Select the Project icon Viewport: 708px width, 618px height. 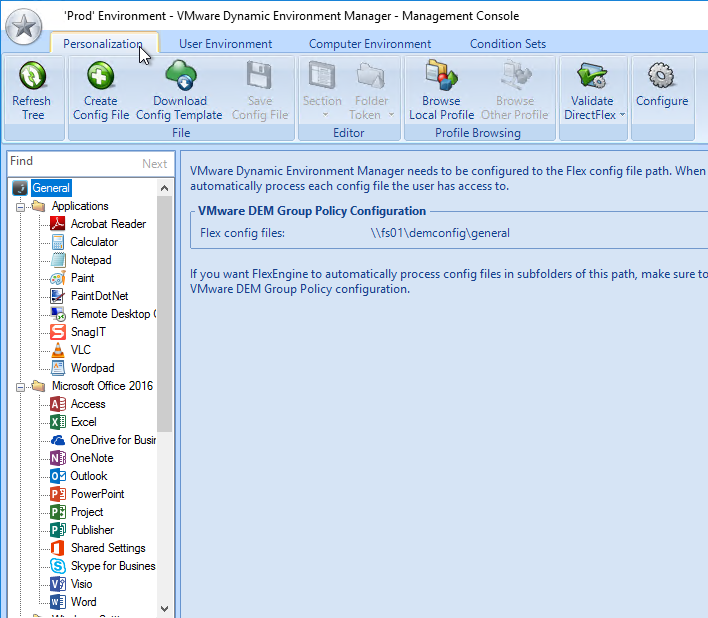coord(58,512)
